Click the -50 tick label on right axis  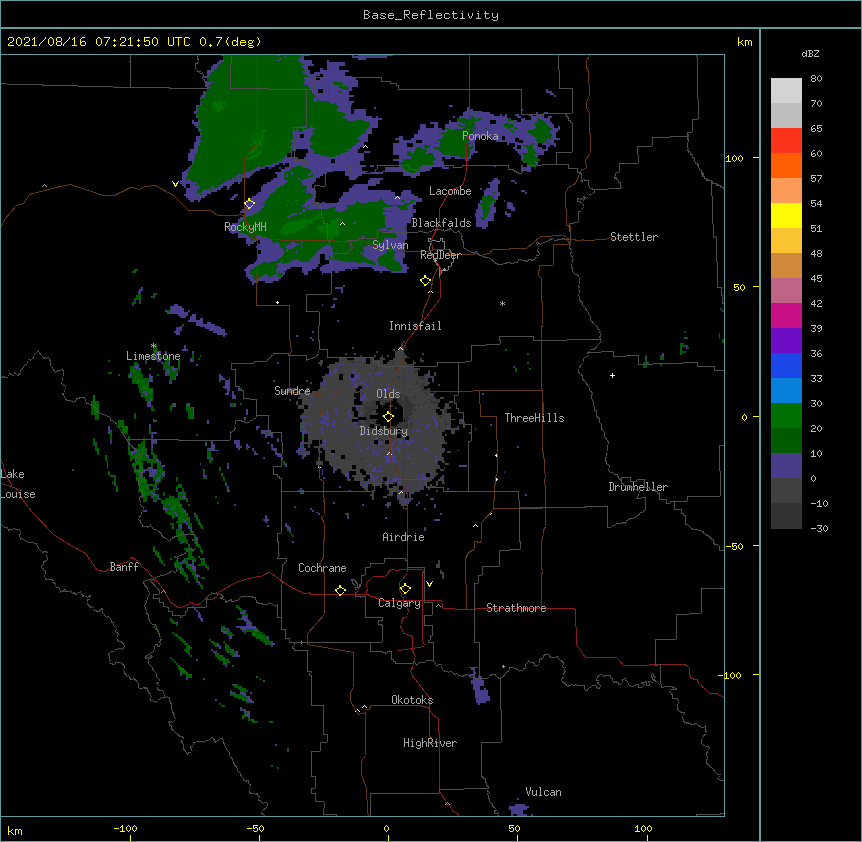coord(734,546)
